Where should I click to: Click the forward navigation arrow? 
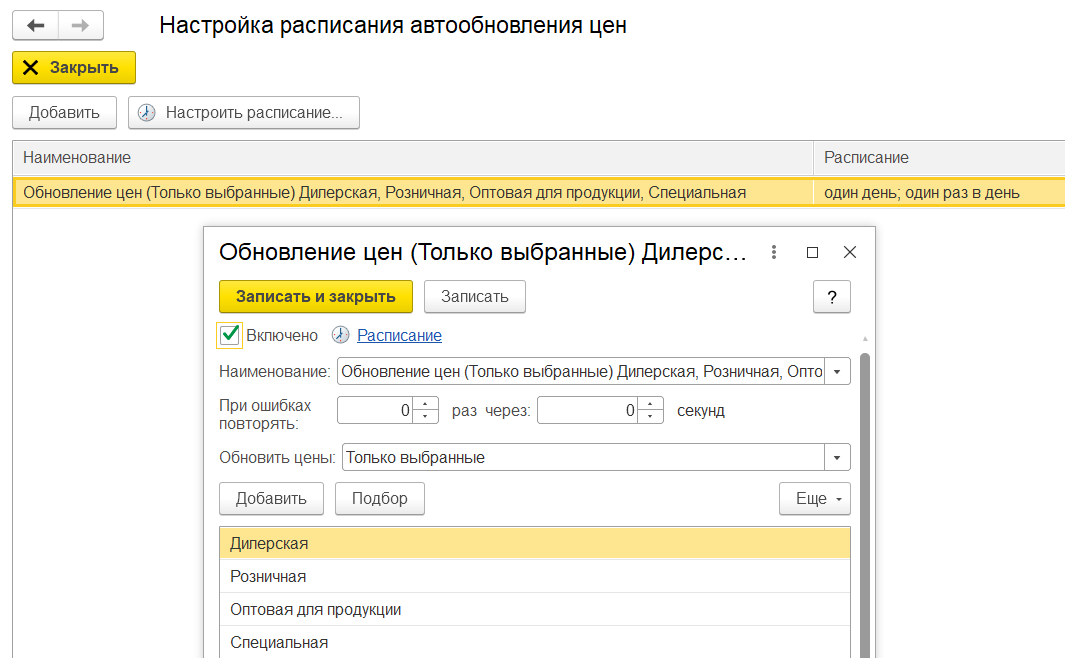pos(81,25)
